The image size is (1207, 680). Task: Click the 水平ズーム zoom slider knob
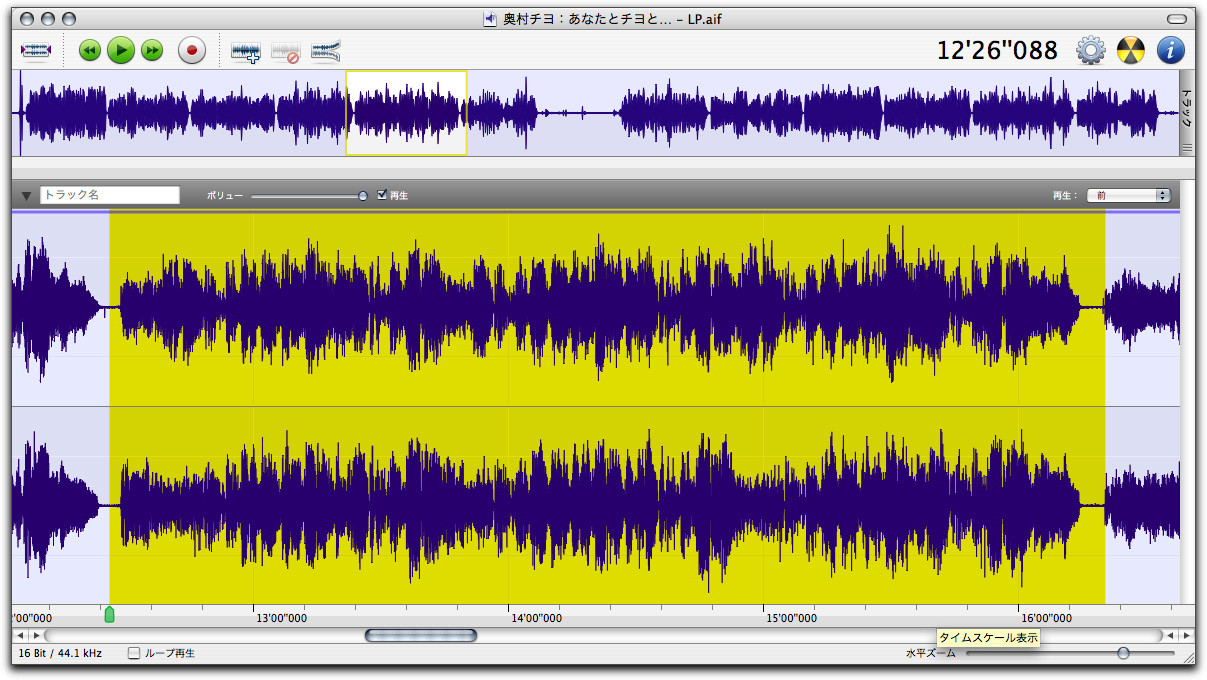[x=1123, y=653]
